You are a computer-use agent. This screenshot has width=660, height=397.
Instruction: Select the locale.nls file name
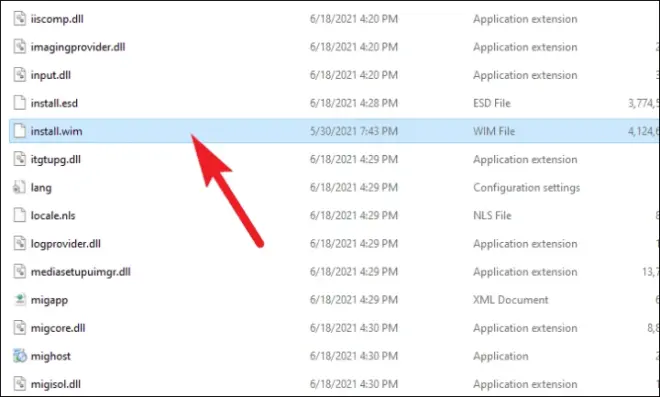(53, 216)
